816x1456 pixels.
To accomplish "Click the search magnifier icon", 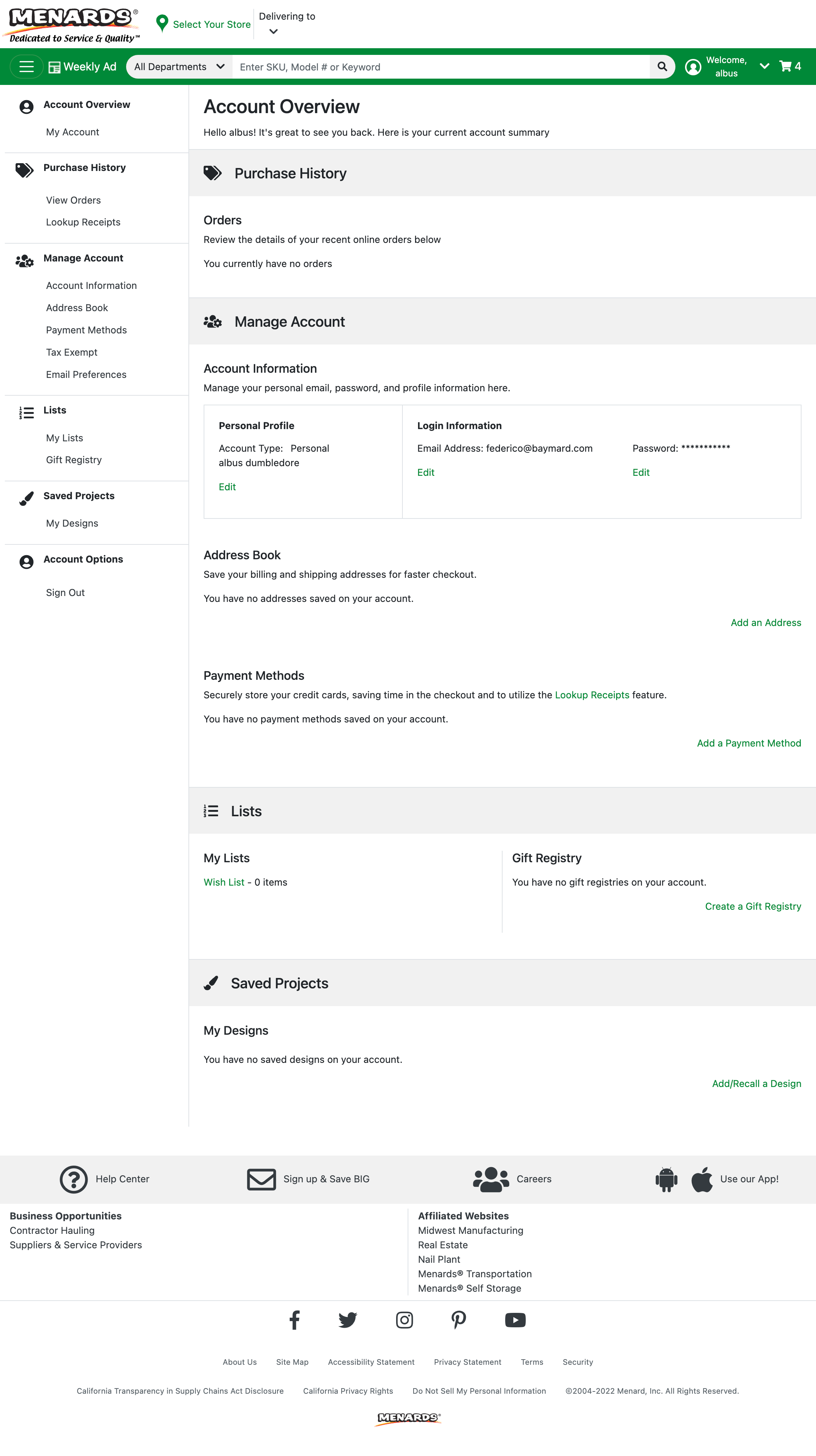I will coord(662,66).
